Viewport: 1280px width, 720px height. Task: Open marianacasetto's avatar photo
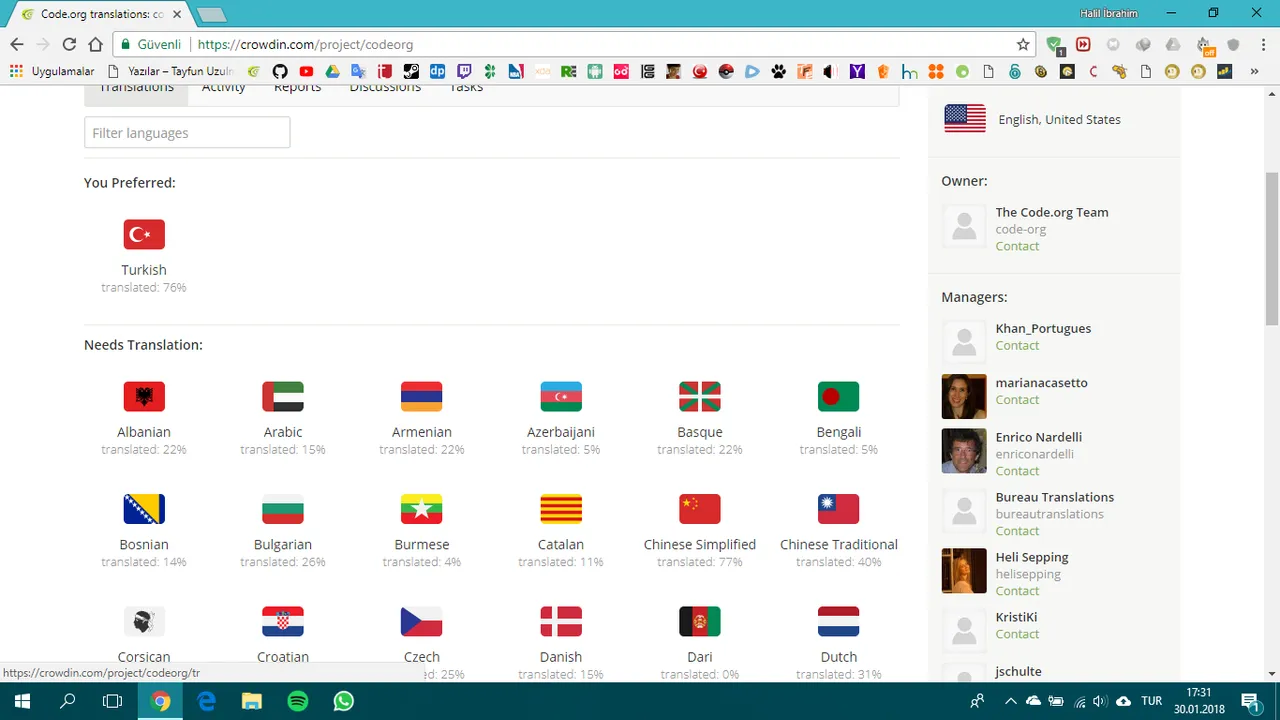pos(964,397)
